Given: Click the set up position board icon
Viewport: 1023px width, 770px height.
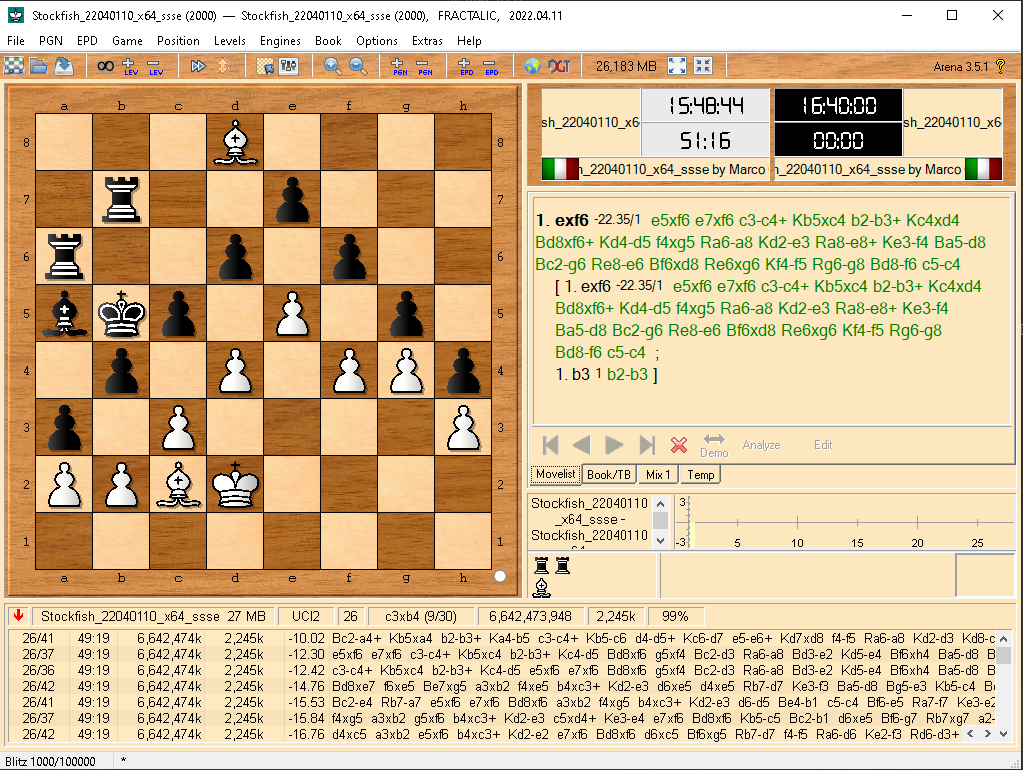Looking at the screenshot, I should 265,66.
